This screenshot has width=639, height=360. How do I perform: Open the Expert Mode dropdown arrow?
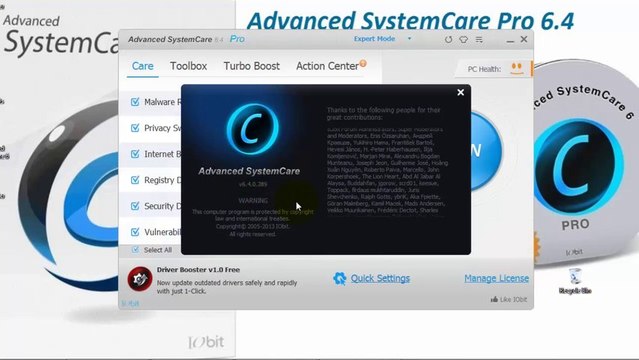coord(410,39)
